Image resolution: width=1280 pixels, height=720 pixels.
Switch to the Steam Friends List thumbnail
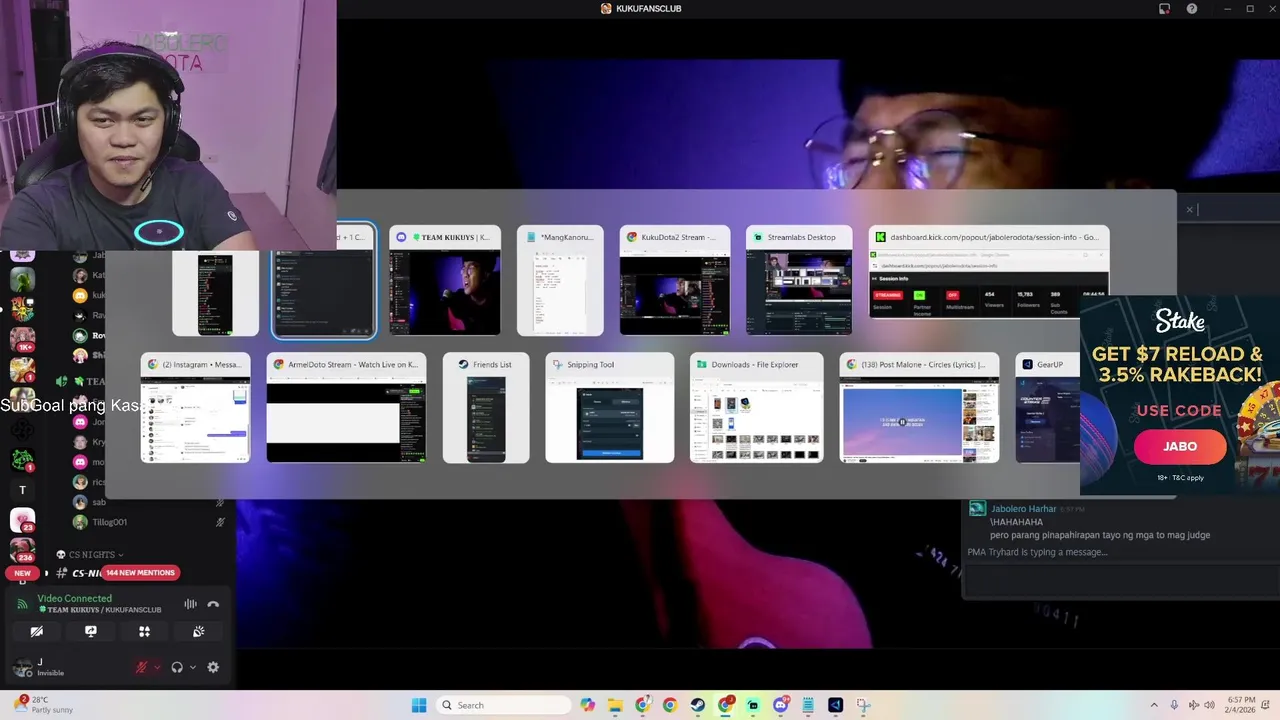pyautogui.click(x=486, y=408)
